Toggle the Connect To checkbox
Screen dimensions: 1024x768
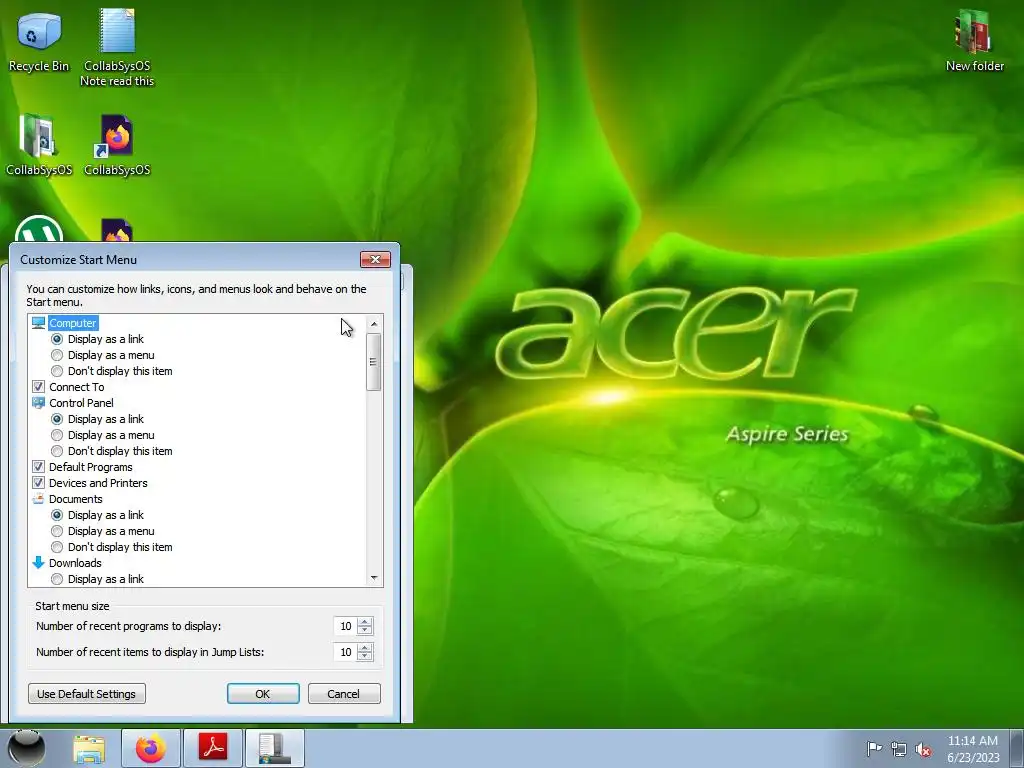point(39,387)
